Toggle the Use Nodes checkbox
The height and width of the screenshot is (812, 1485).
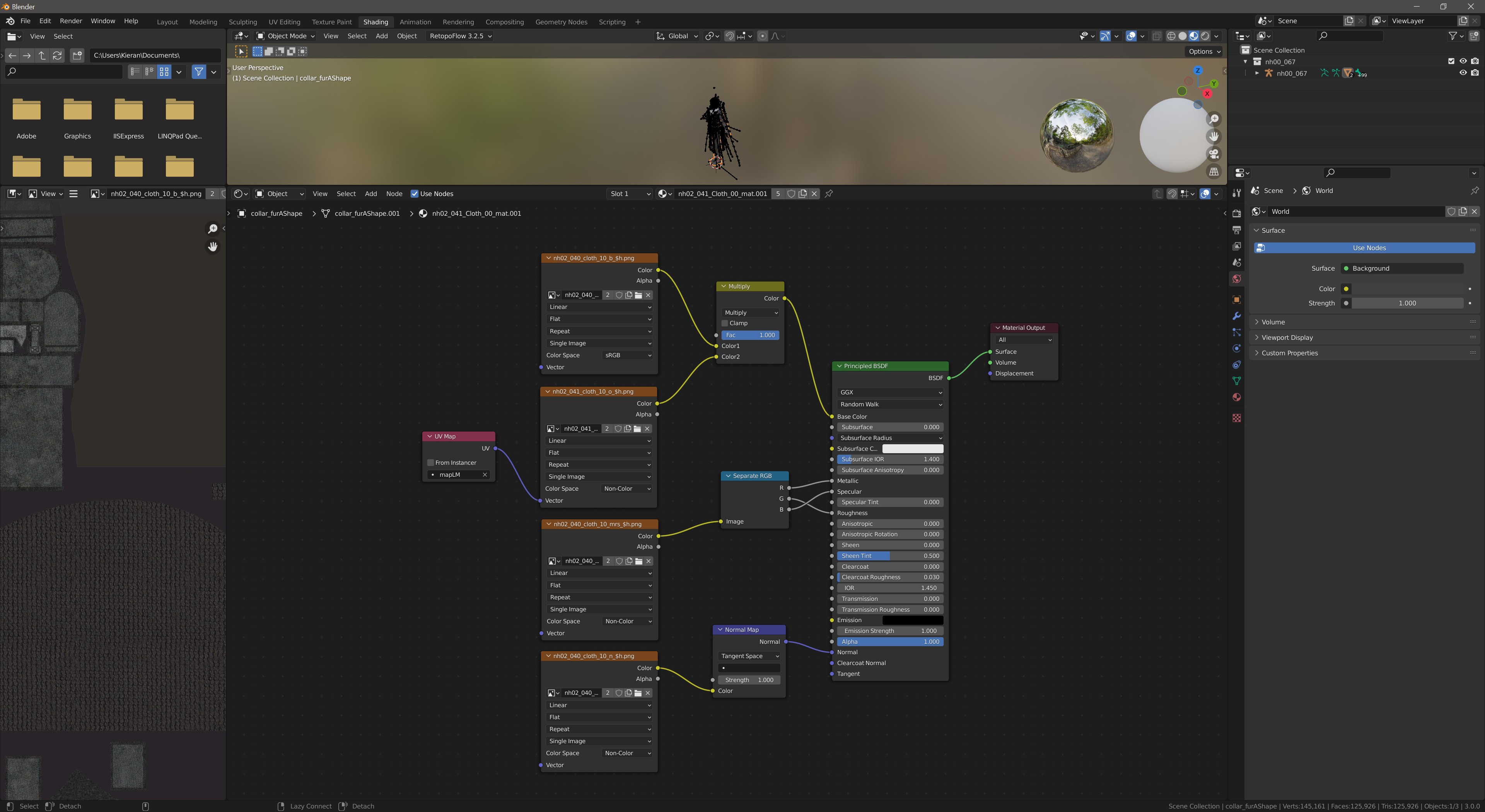(414, 194)
